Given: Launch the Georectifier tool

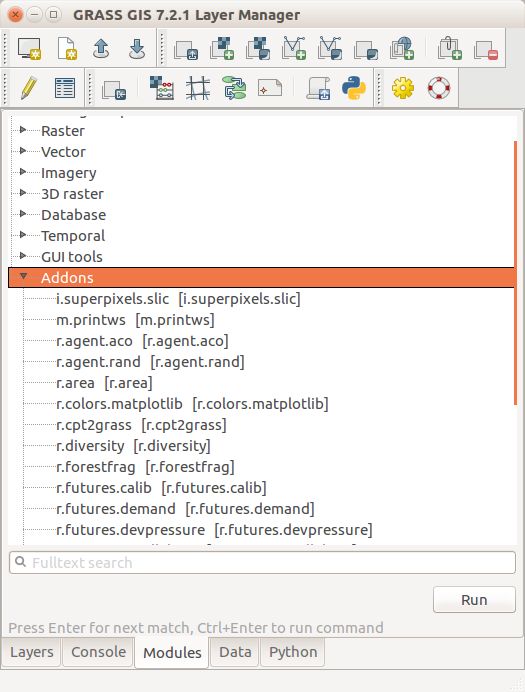Looking at the screenshot, I should [x=198, y=87].
